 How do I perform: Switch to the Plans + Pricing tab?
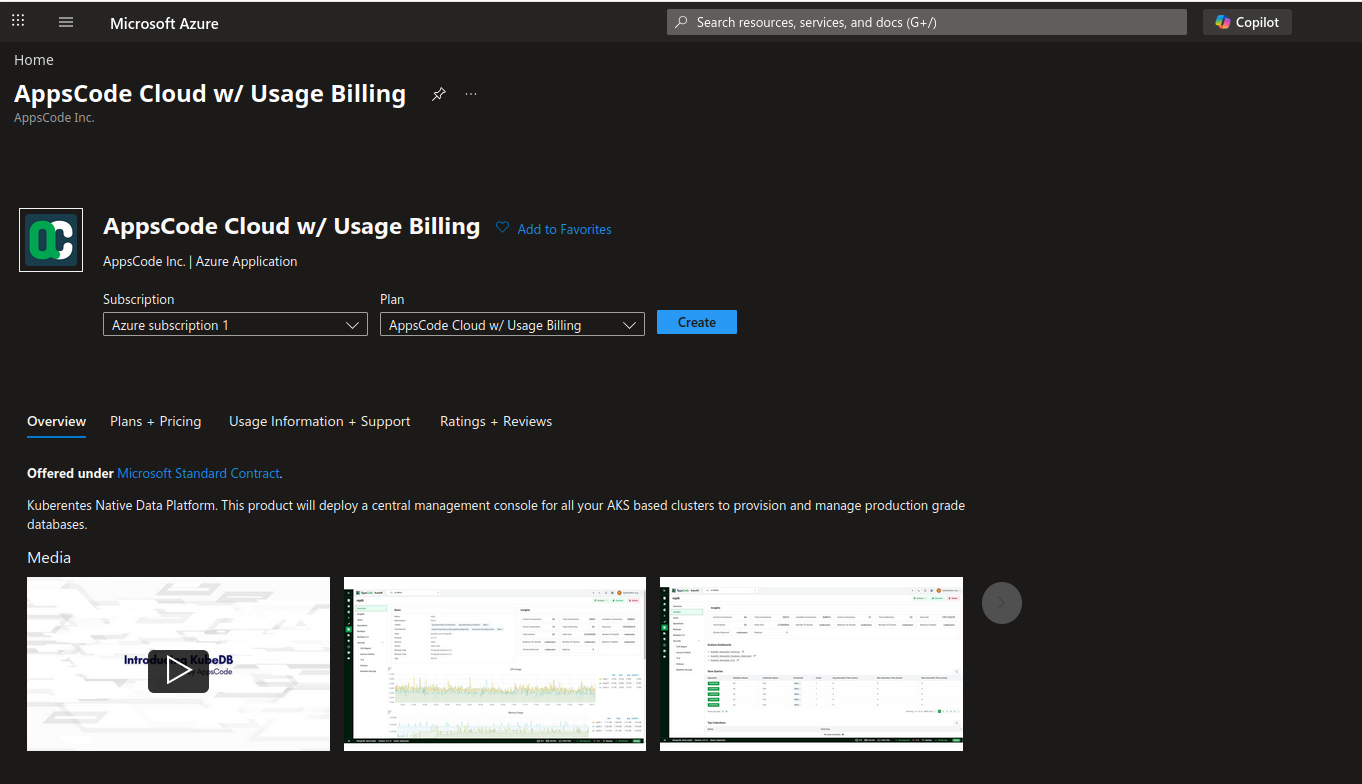click(x=155, y=421)
